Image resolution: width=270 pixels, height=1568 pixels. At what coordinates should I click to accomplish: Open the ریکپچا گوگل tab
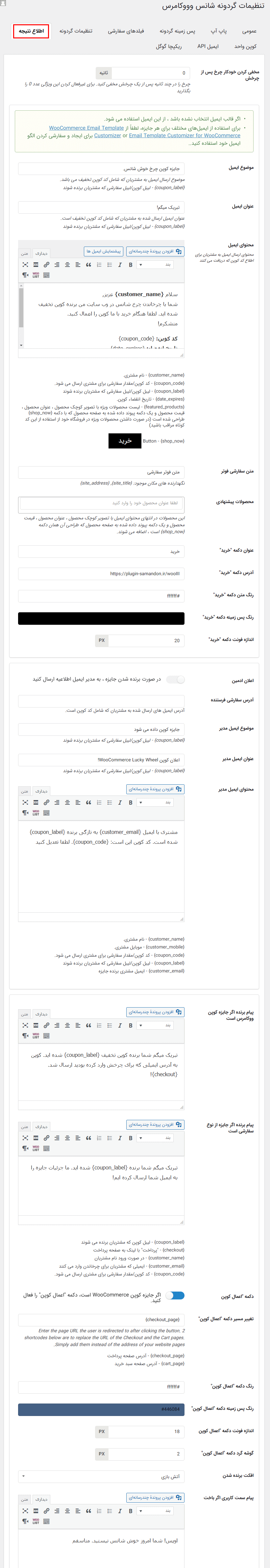pyautogui.click(x=169, y=46)
